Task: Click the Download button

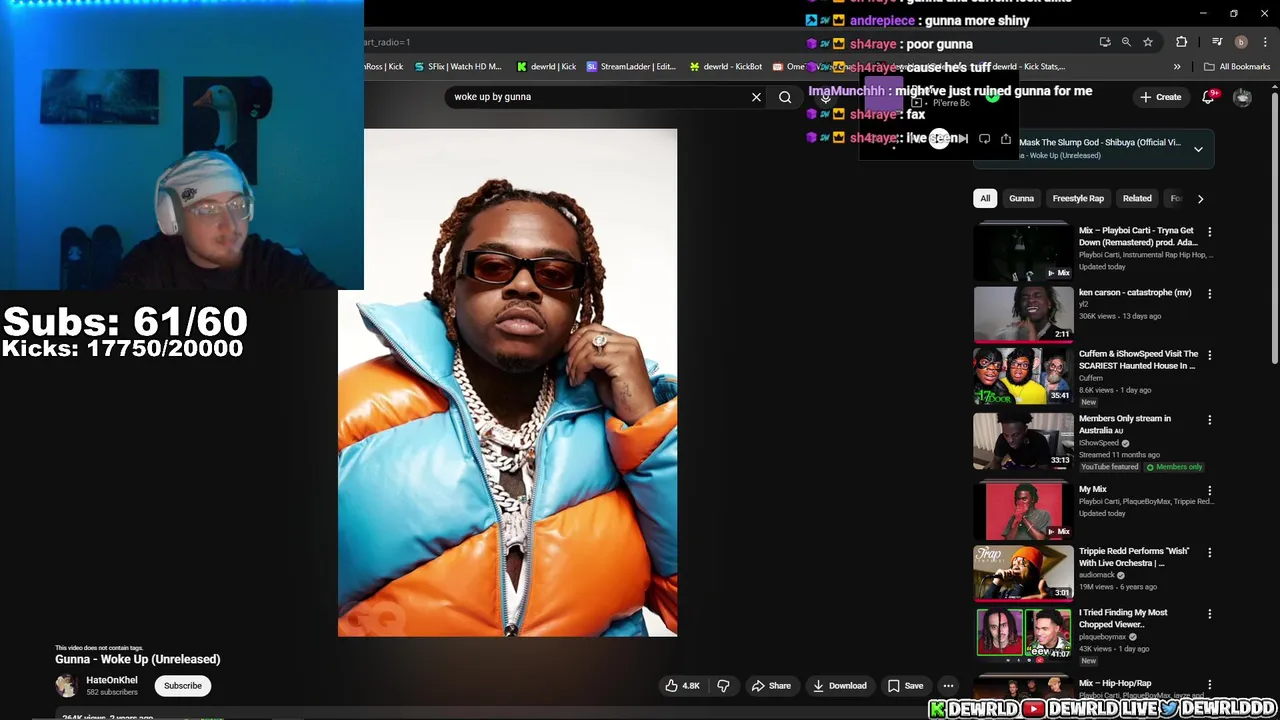Action: pyautogui.click(x=839, y=686)
